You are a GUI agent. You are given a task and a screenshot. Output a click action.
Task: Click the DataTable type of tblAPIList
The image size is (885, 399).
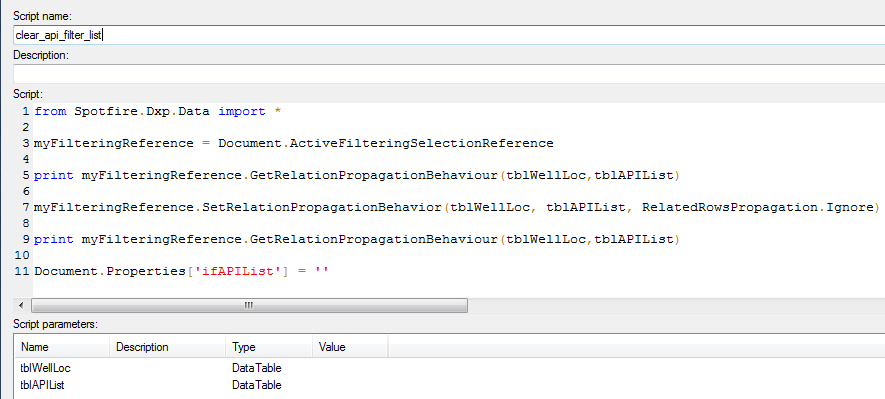(257, 385)
